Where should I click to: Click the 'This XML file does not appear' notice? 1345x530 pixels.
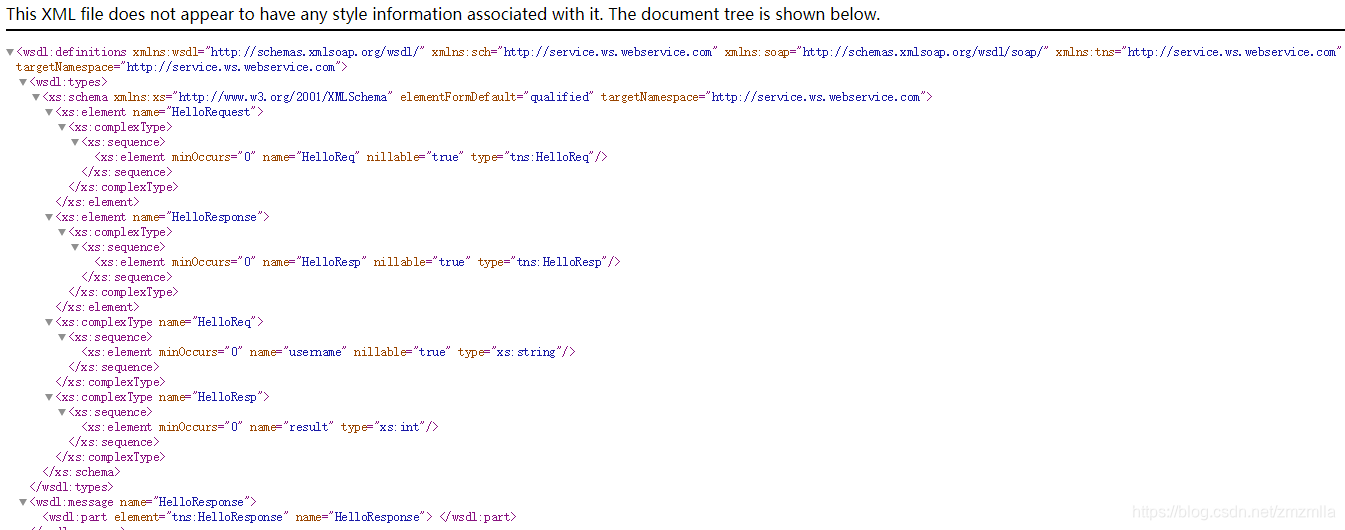tap(444, 14)
